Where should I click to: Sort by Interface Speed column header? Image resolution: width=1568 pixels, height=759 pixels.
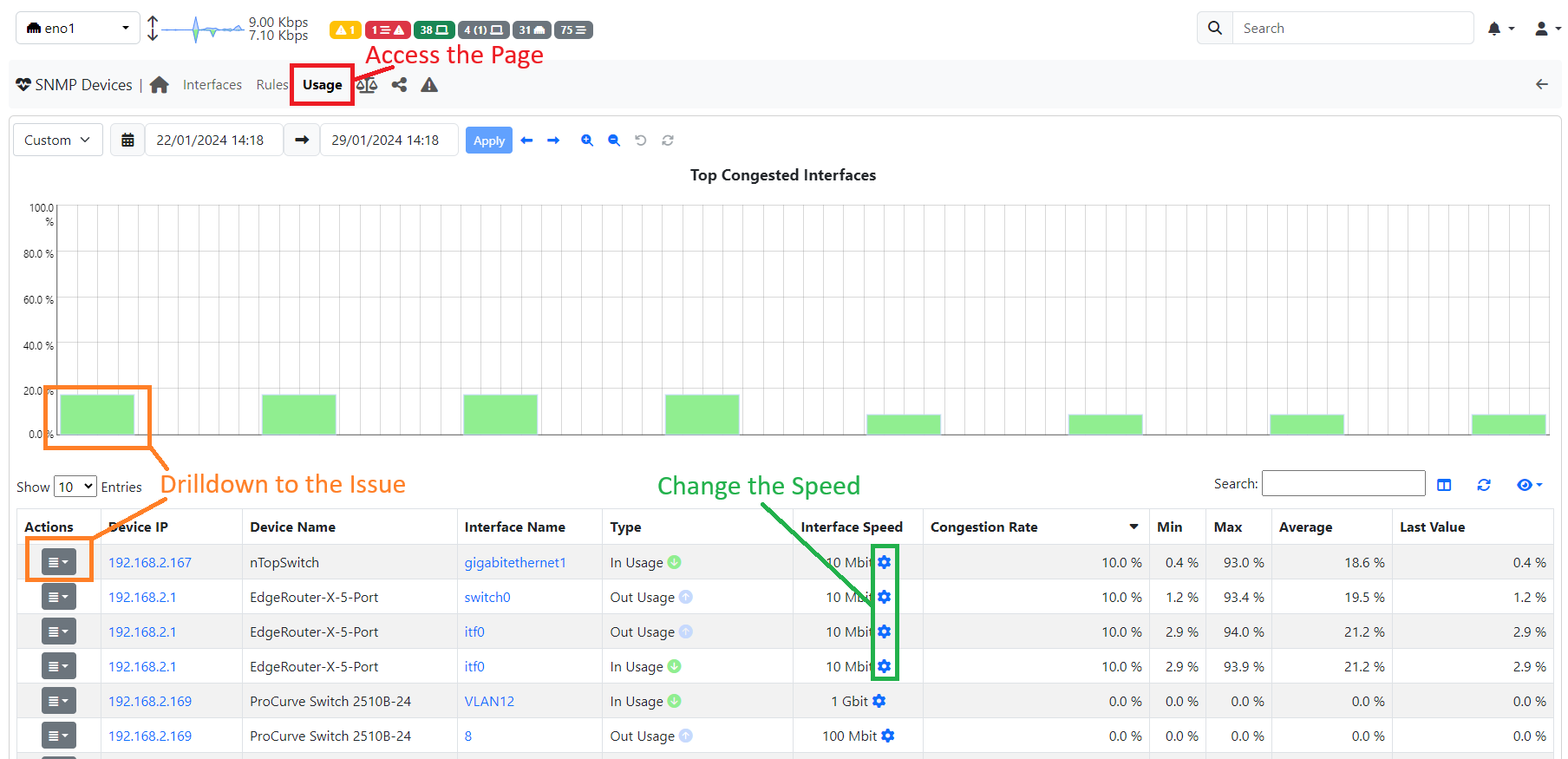[858, 527]
